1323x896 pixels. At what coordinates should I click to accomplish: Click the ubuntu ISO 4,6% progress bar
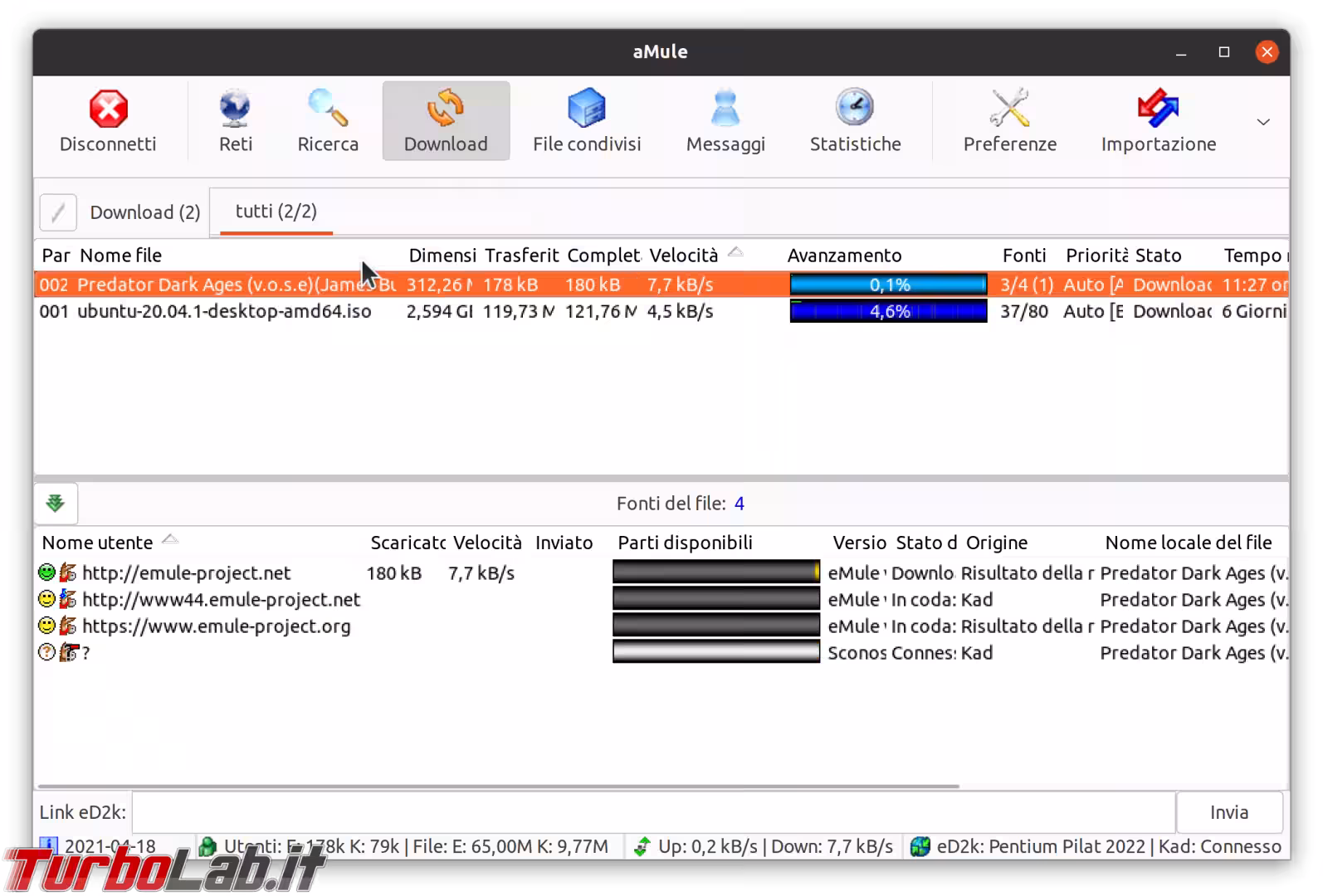point(888,312)
